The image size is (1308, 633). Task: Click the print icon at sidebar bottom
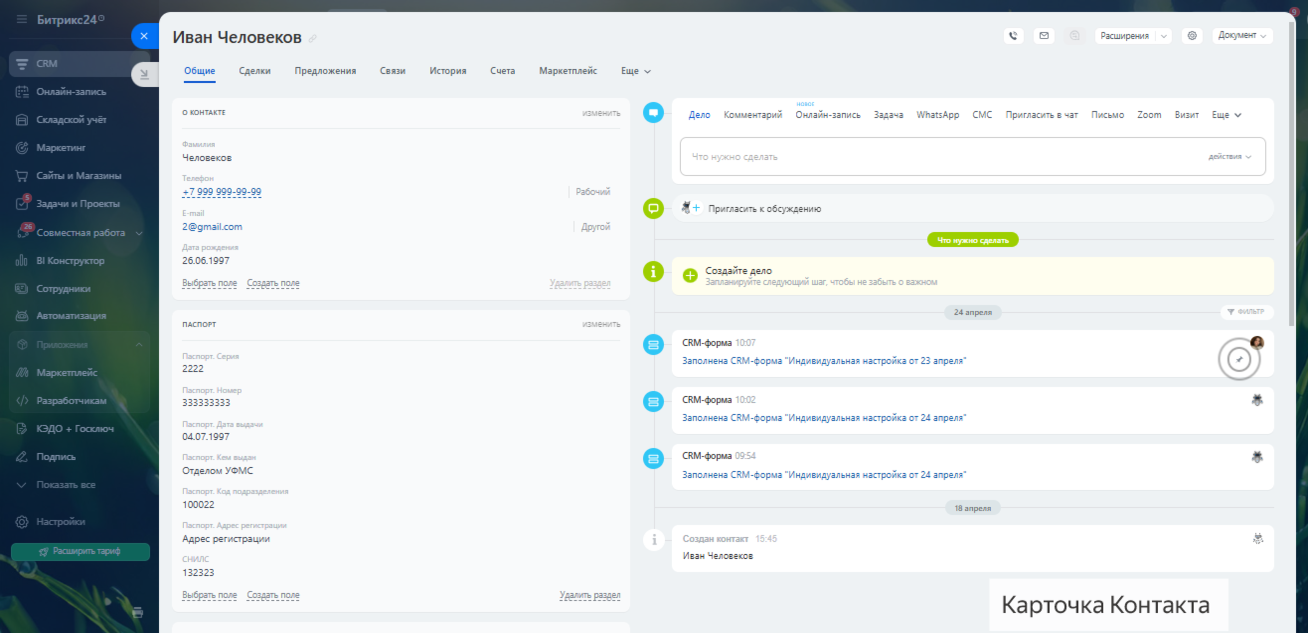pos(138,612)
